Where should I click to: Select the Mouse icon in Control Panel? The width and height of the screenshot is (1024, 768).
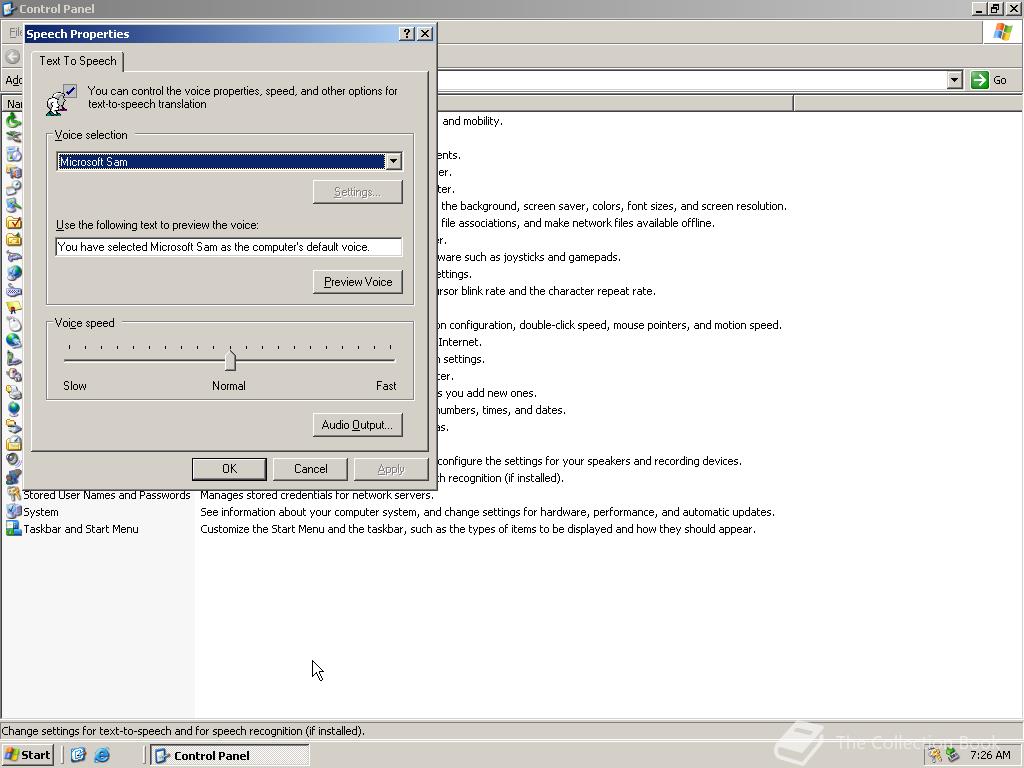pyautogui.click(x=14, y=325)
